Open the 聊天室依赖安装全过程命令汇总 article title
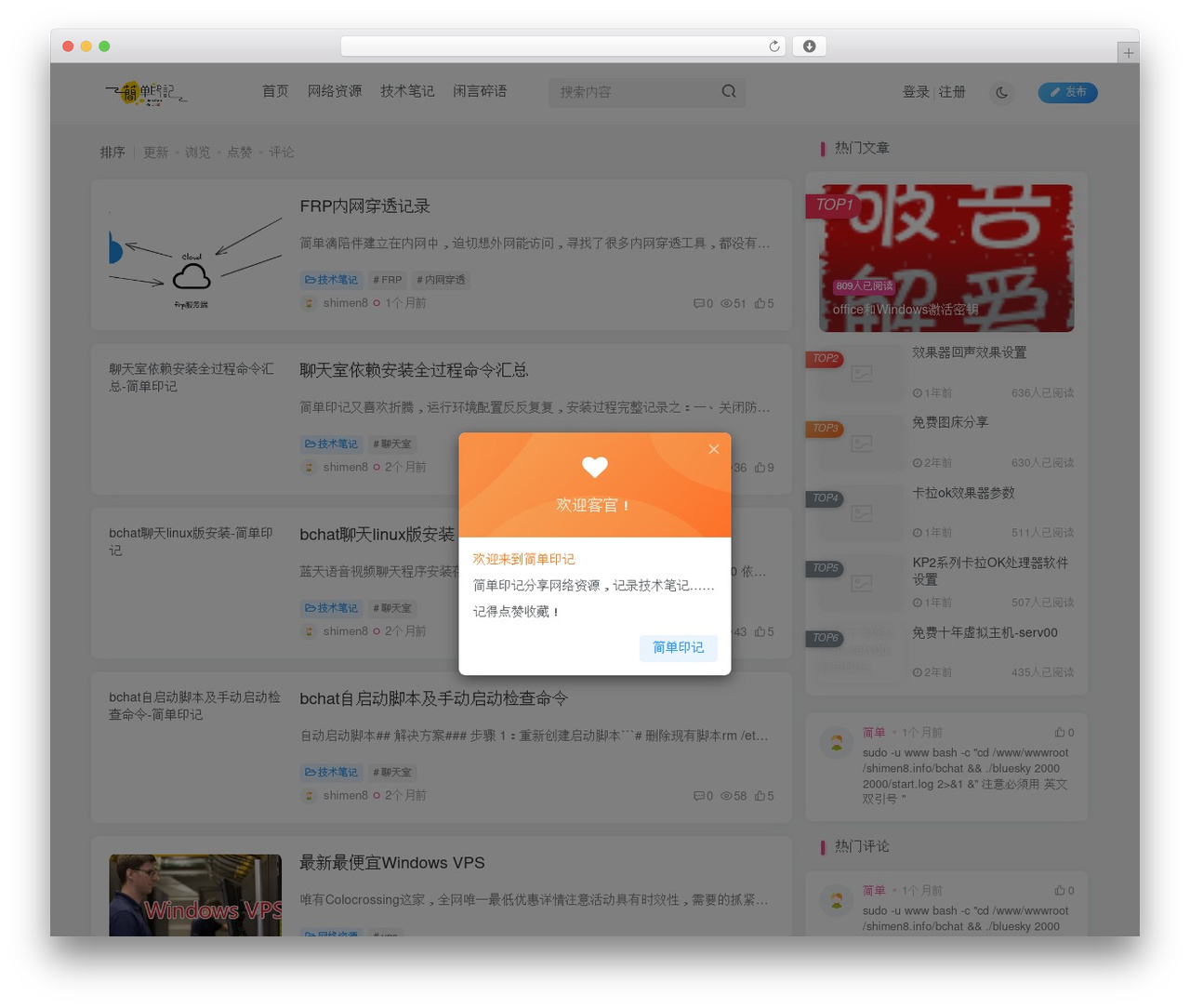The image size is (1190, 1008). (x=414, y=370)
